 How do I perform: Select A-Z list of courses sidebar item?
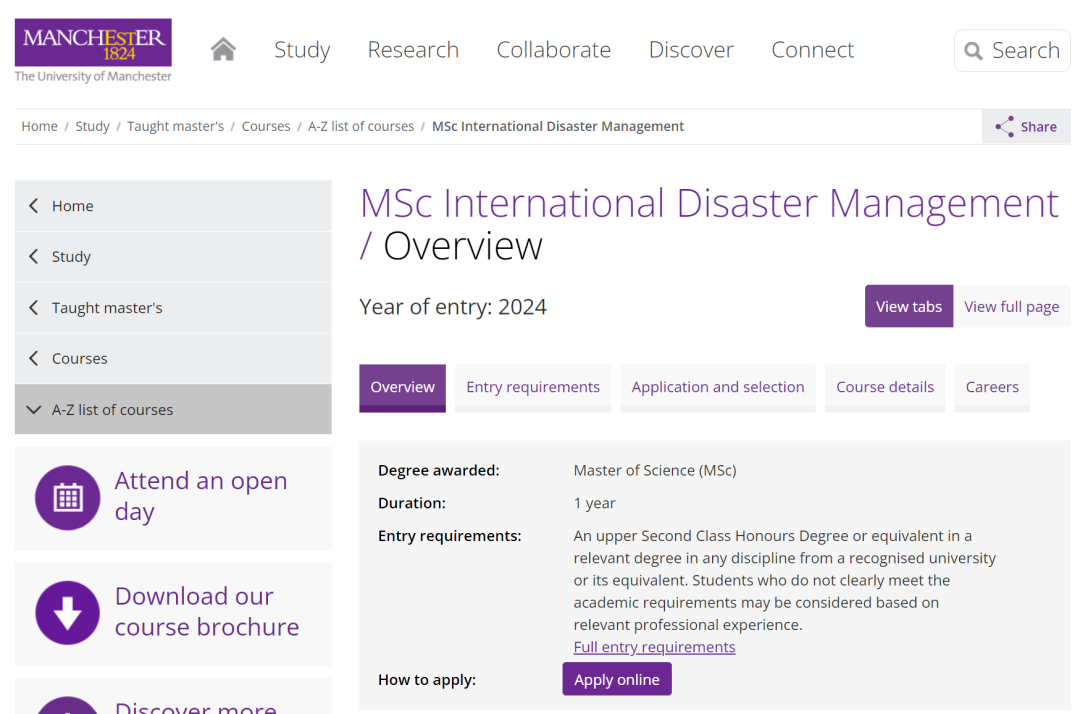(173, 410)
